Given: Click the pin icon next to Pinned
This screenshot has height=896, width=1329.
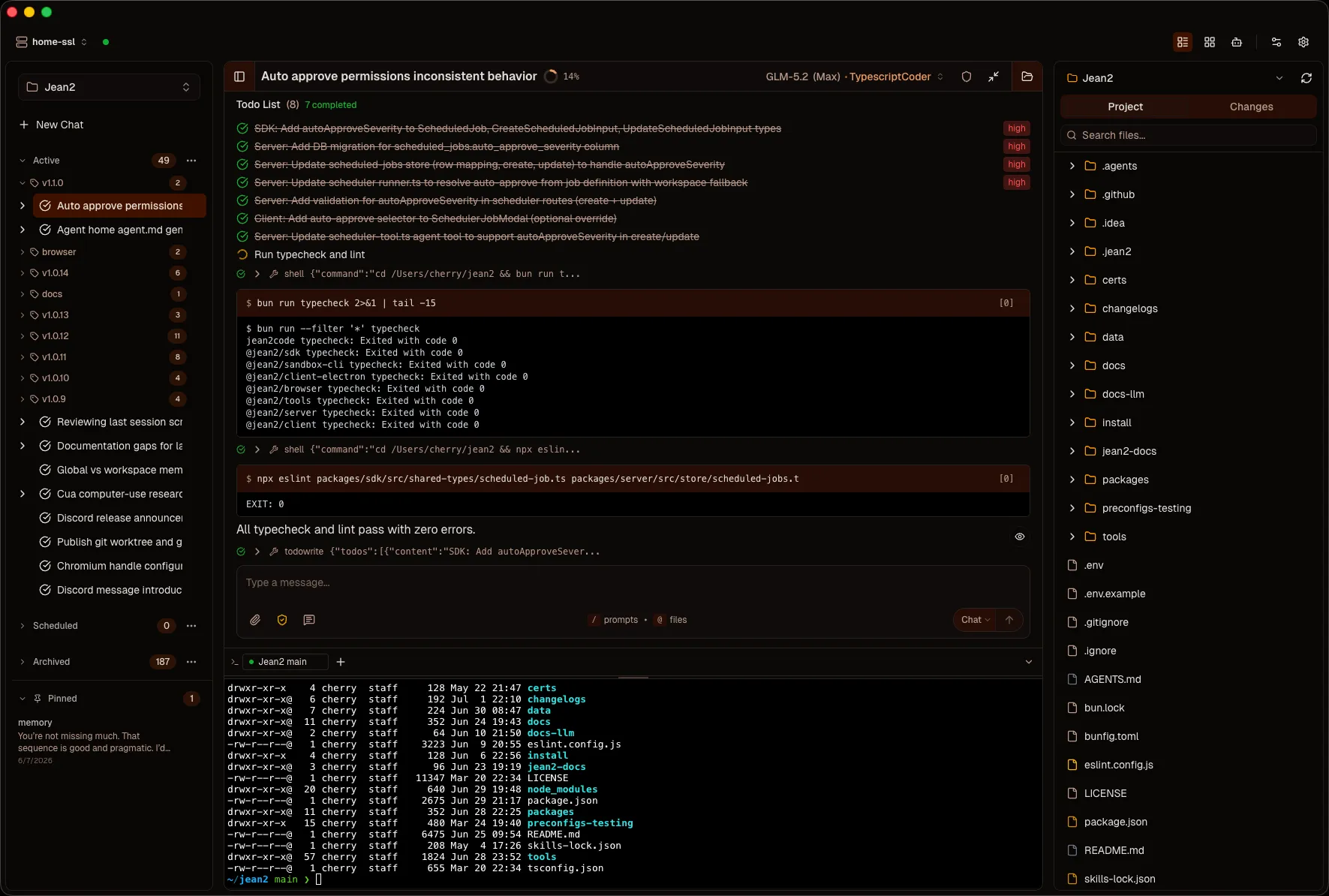Looking at the screenshot, I should coord(38,699).
